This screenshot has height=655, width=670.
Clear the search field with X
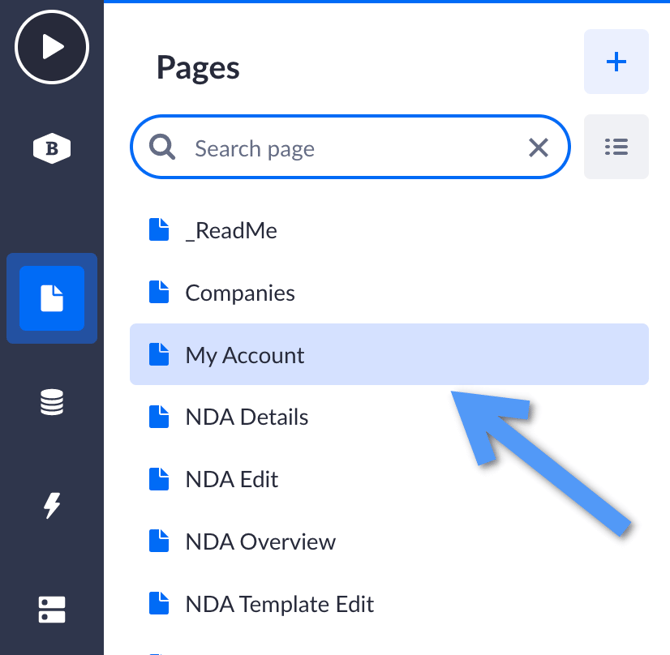pos(538,148)
